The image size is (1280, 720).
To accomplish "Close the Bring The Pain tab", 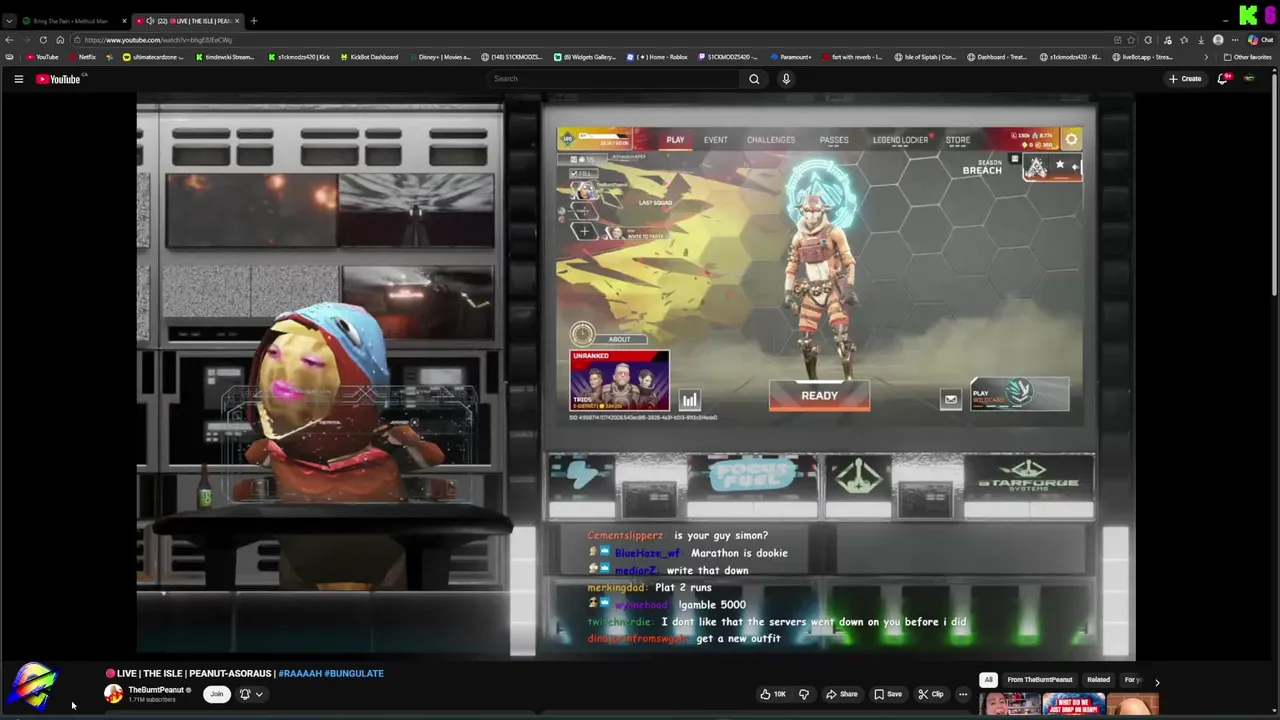I will [x=124, y=21].
